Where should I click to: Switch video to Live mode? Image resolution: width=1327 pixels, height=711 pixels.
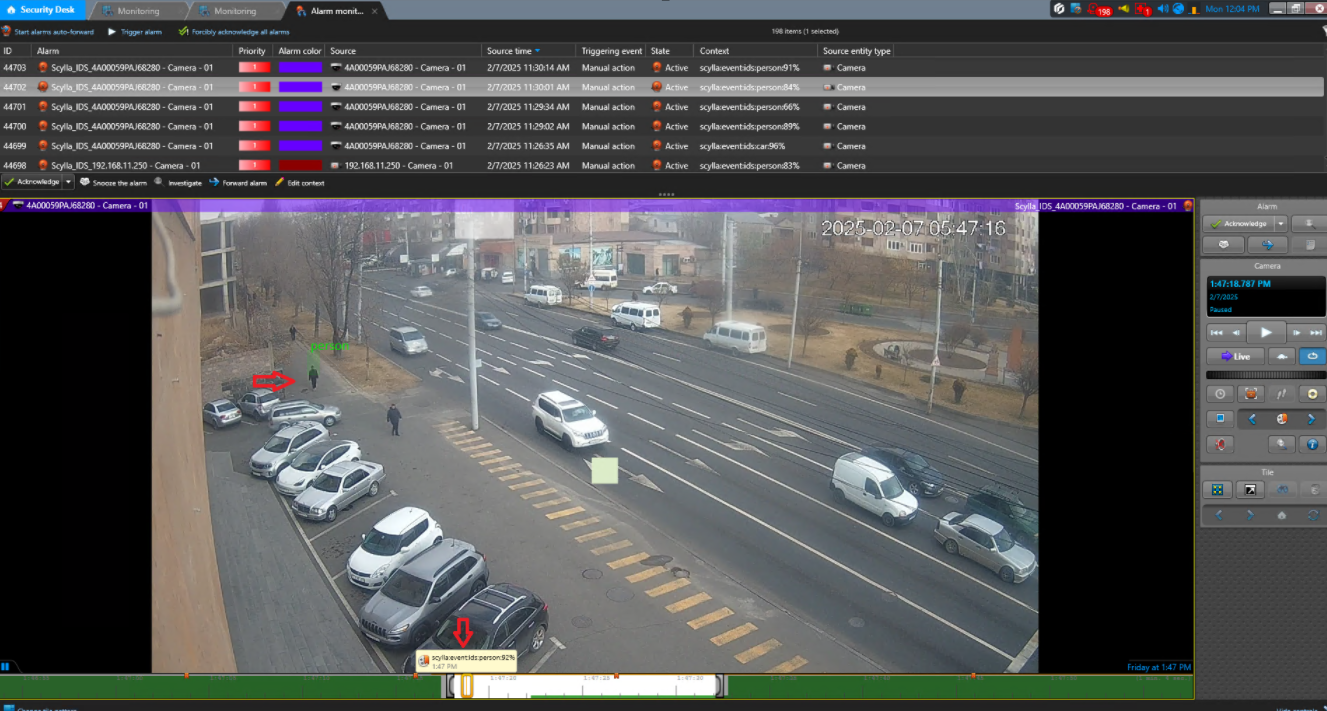[x=1235, y=356]
